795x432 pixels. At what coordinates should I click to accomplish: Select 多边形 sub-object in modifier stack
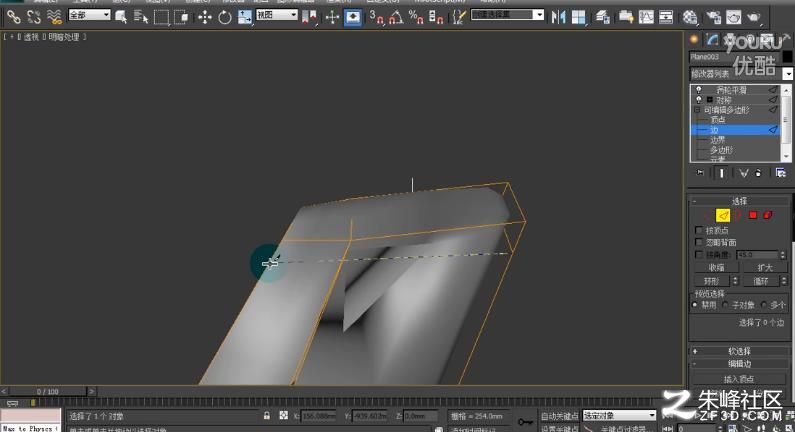[721, 150]
